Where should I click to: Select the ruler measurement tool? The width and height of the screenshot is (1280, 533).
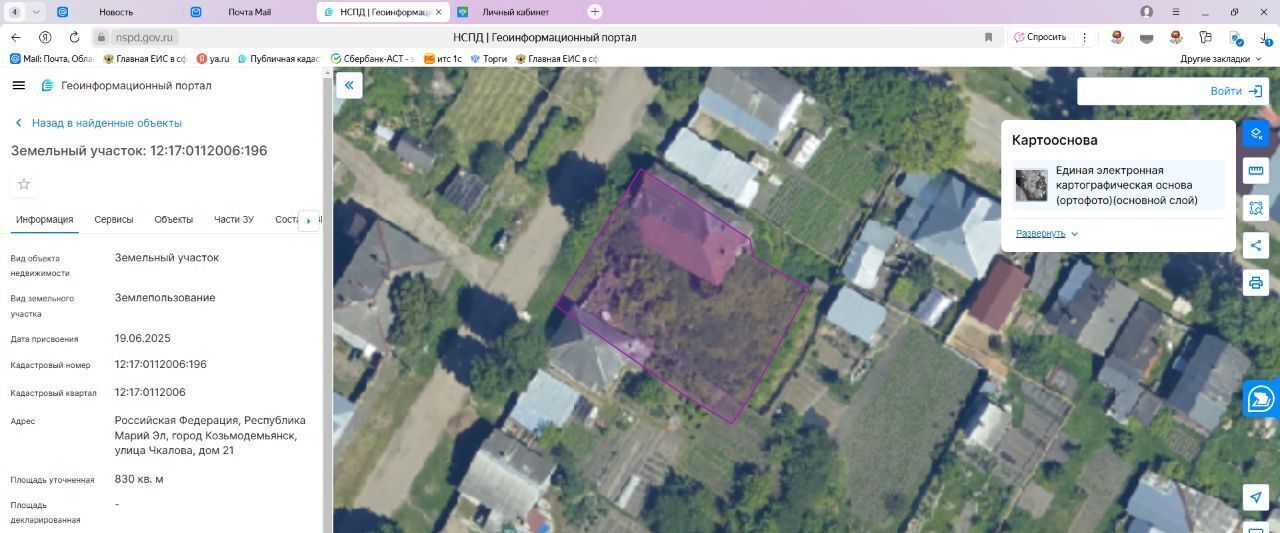[x=1256, y=171]
